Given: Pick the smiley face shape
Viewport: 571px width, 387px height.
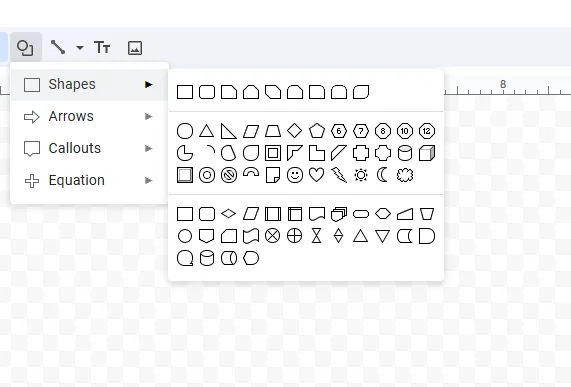Looking at the screenshot, I should [x=295, y=175].
